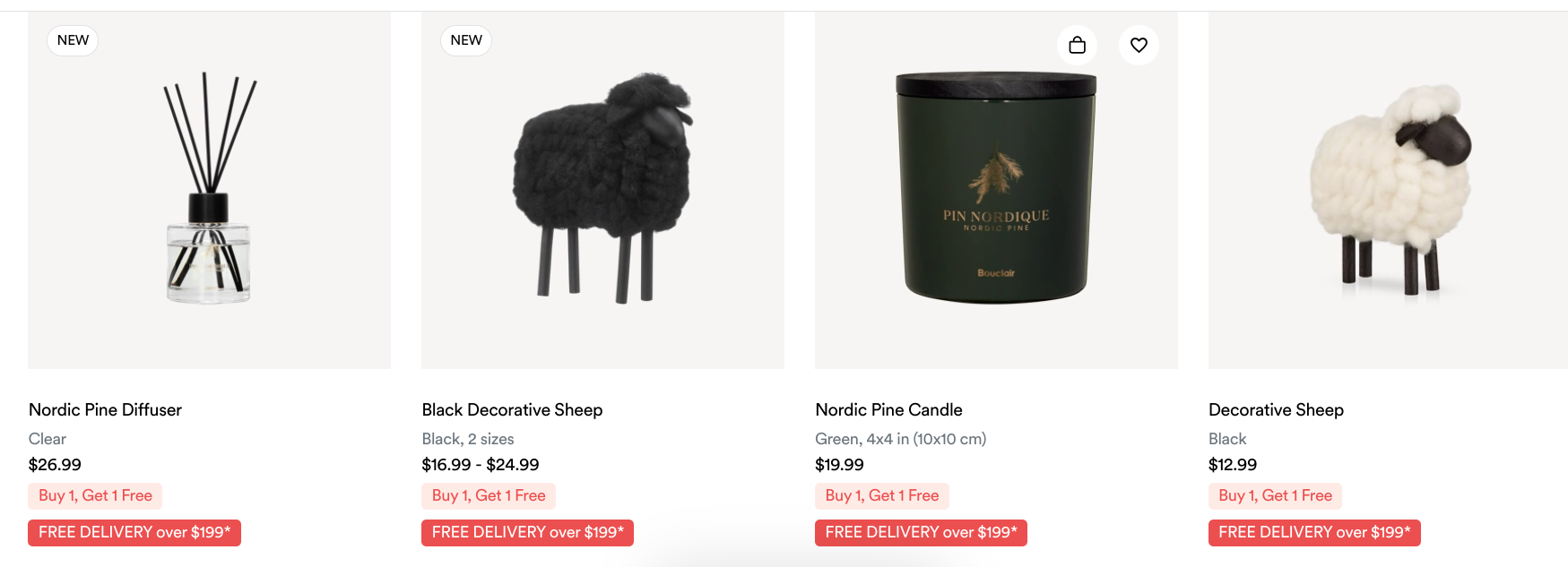Click NEW badge on Nordic Pine Diffuser
1568x567 pixels.
[x=73, y=40]
